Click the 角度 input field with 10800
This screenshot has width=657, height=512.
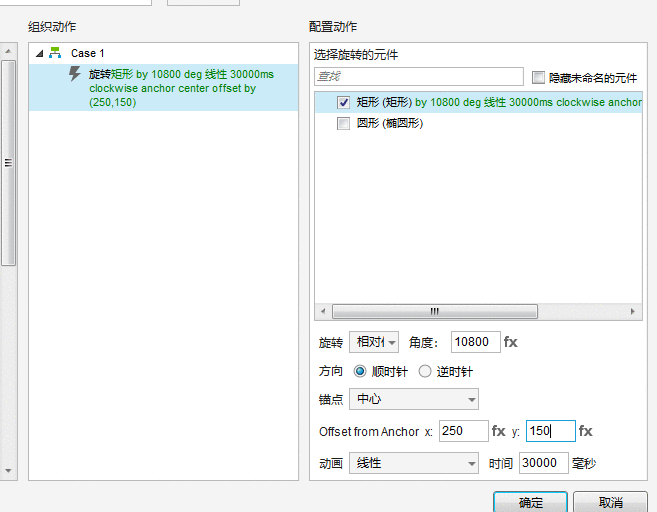point(476,342)
